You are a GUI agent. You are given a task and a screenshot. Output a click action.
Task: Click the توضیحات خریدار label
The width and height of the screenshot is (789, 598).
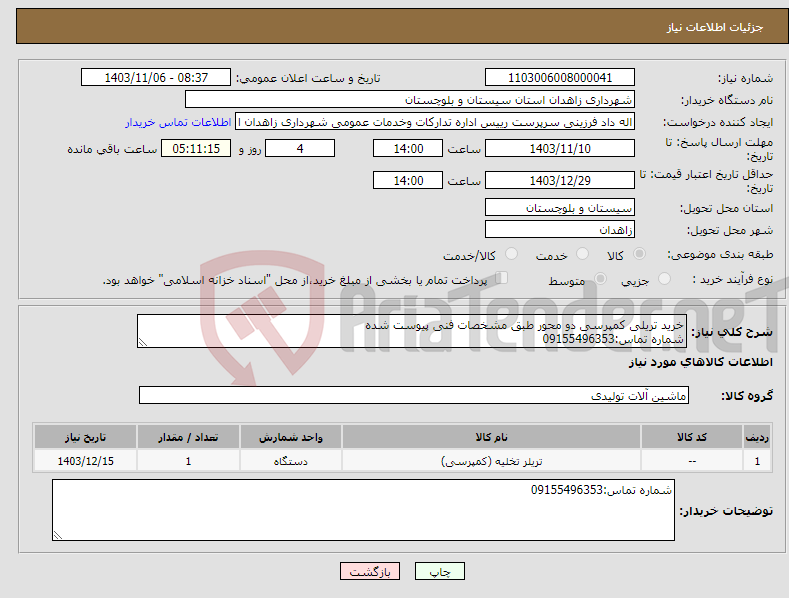tap(726, 511)
